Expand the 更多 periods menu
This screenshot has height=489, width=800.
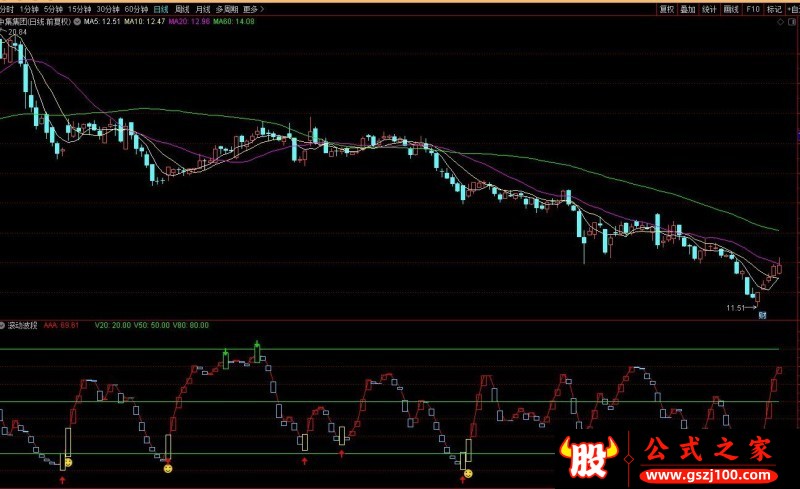point(250,8)
